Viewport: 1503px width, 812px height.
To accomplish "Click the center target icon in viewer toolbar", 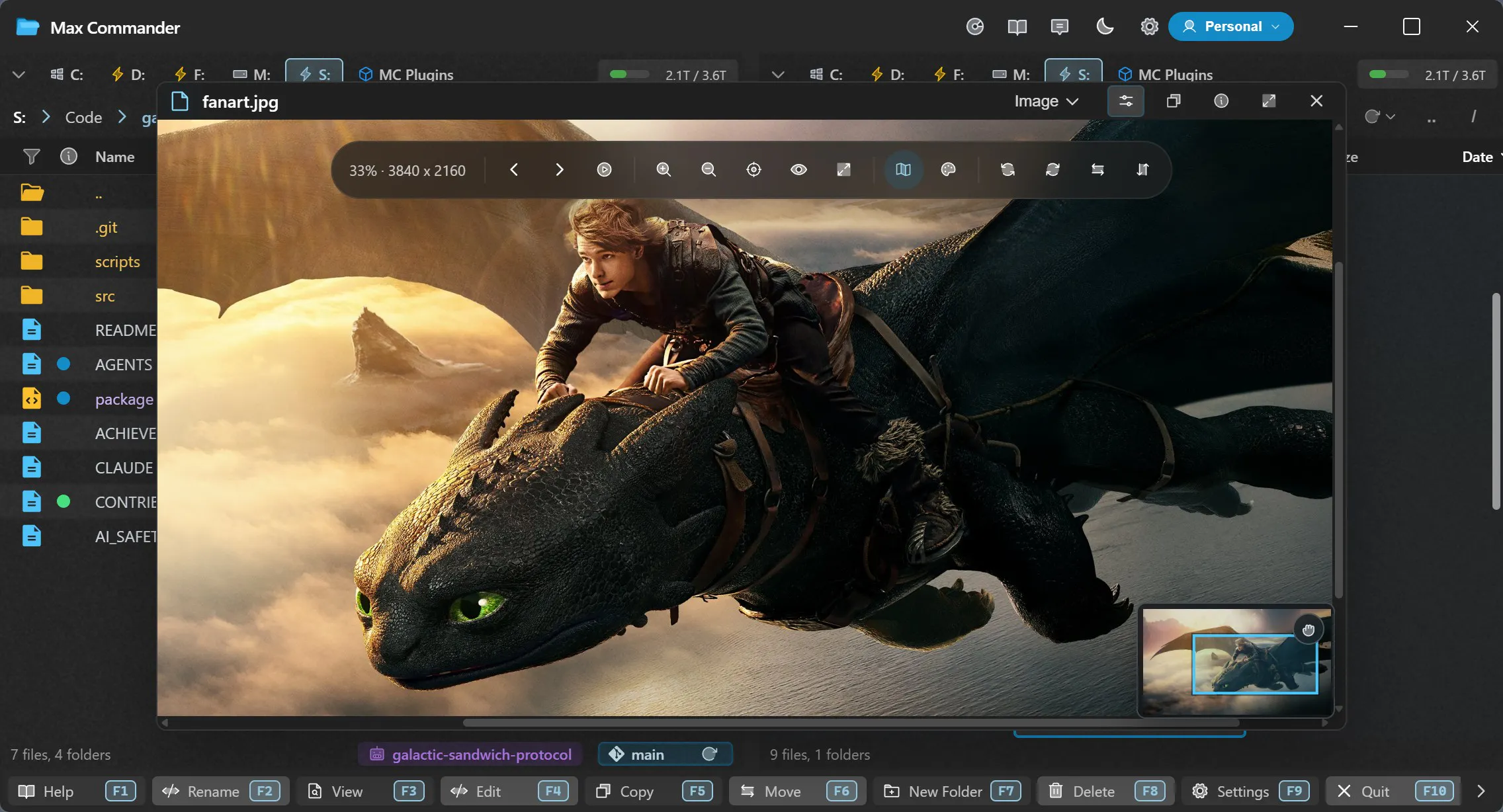I will 753,170.
